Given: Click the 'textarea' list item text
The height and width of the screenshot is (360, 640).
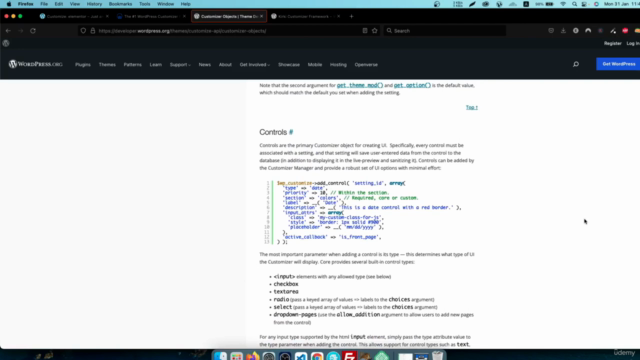Looking at the screenshot, I should (286, 292).
